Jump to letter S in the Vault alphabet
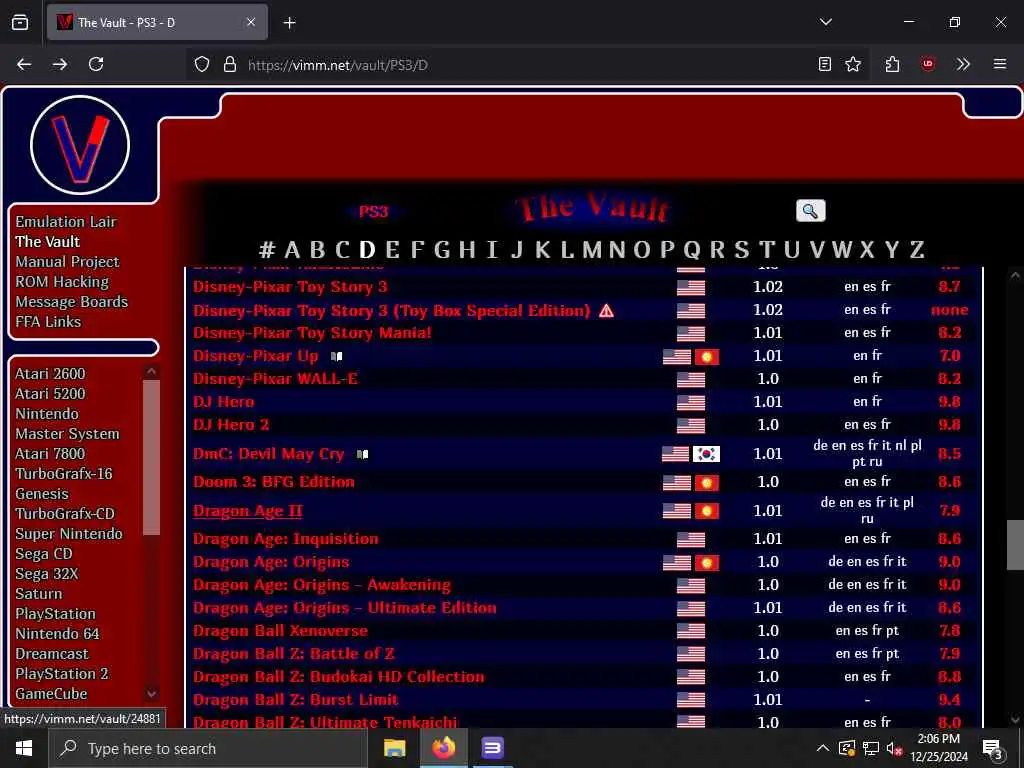 (741, 249)
